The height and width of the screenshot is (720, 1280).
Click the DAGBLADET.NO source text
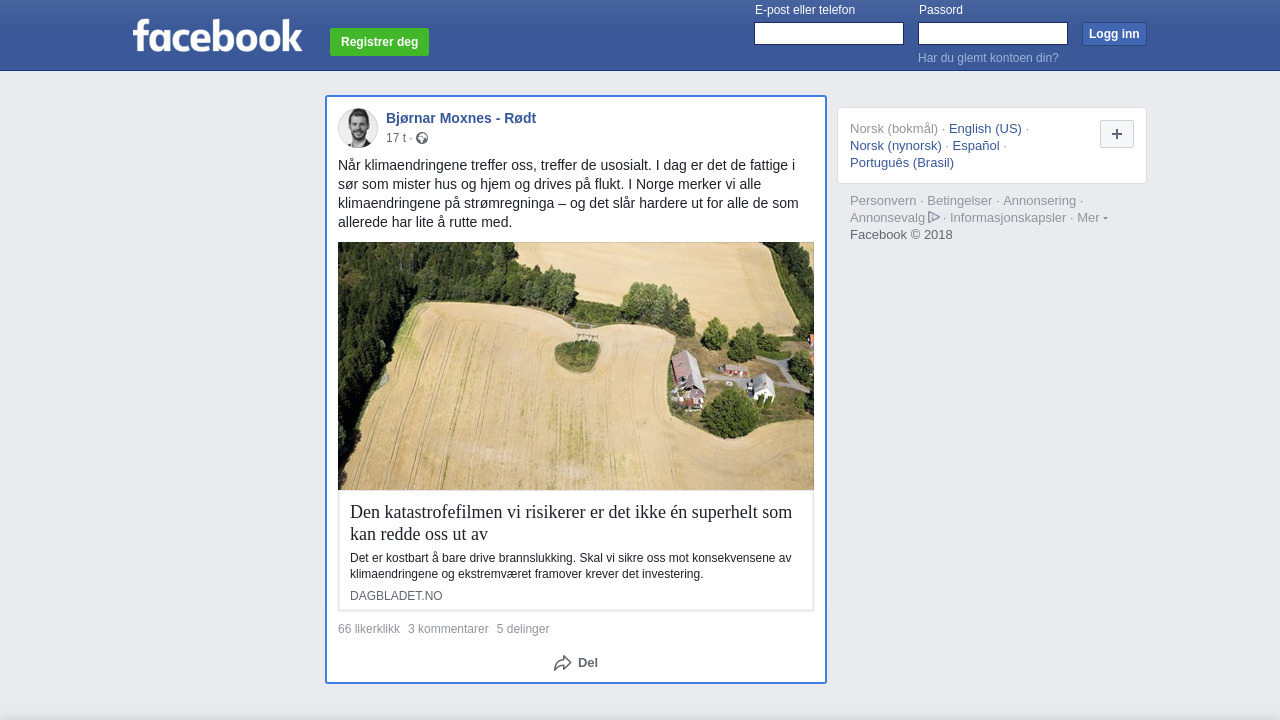coord(396,596)
